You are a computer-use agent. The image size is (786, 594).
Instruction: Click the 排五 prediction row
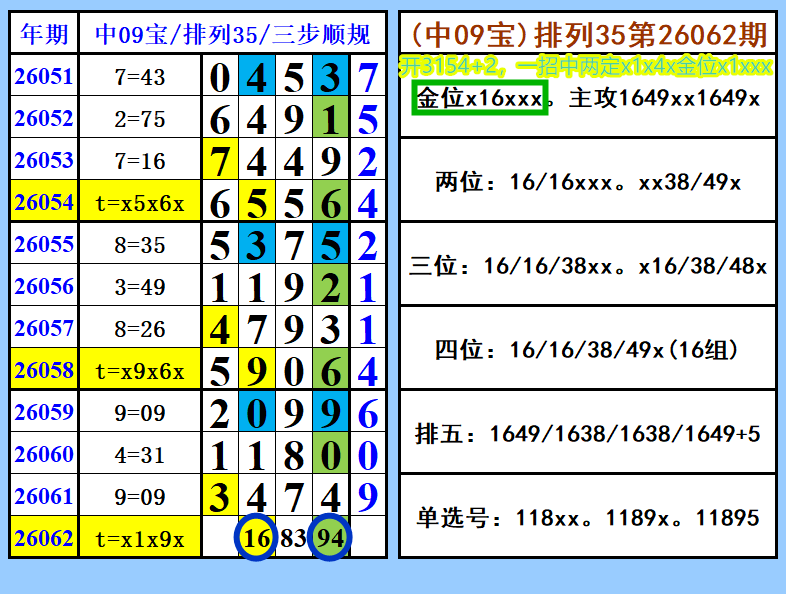tap(588, 433)
